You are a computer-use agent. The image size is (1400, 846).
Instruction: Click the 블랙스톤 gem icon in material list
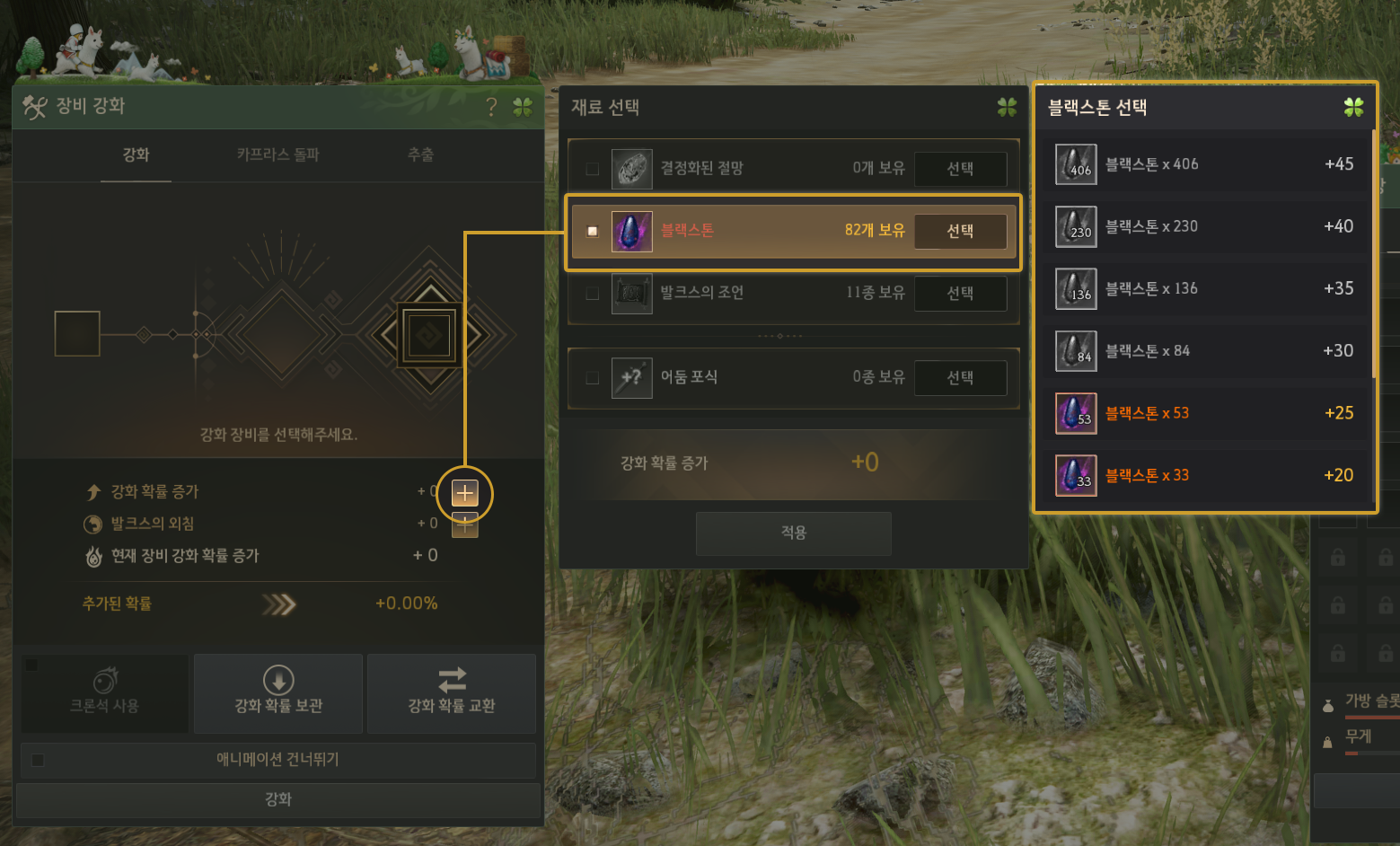(x=631, y=232)
